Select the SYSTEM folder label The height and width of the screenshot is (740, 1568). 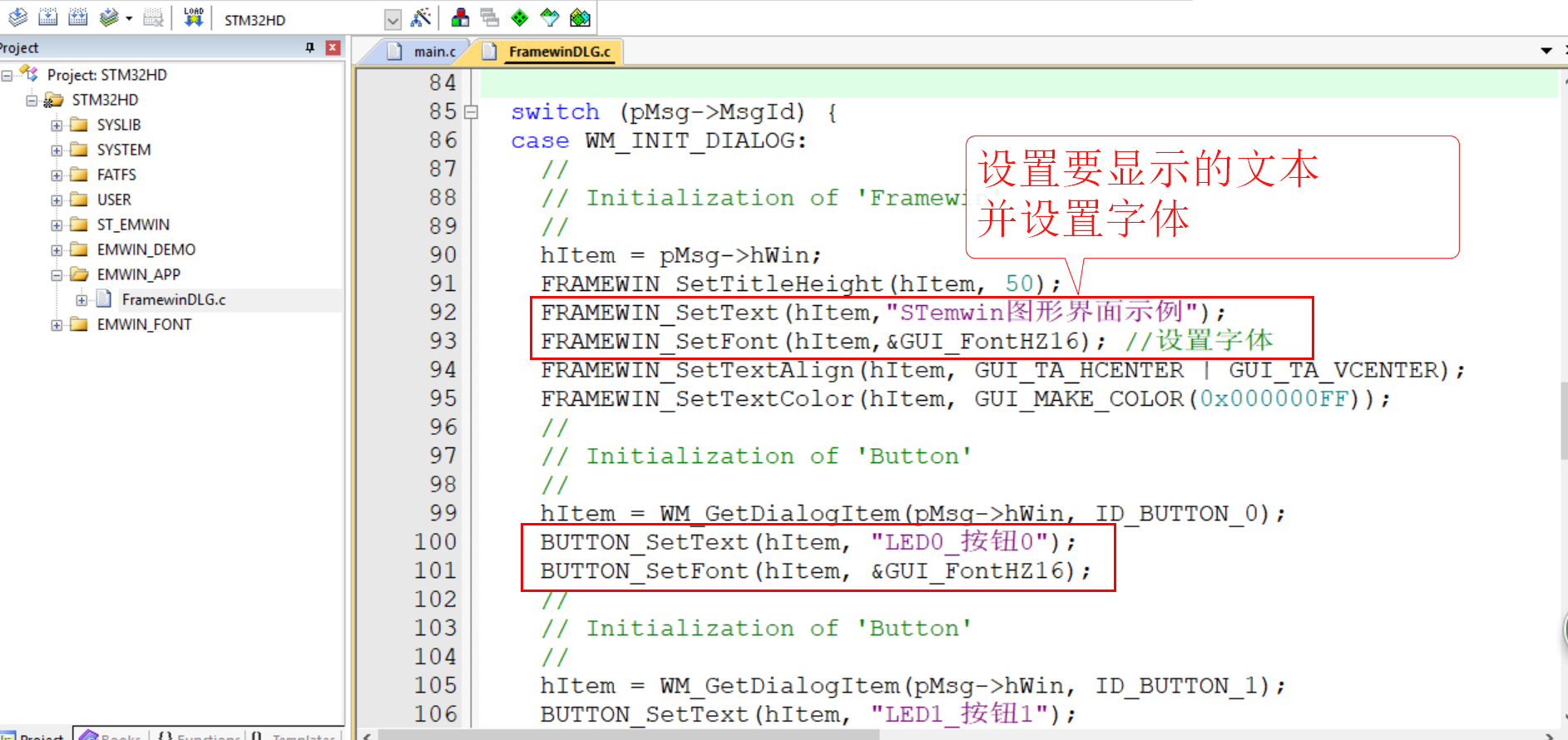(x=124, y=150)
